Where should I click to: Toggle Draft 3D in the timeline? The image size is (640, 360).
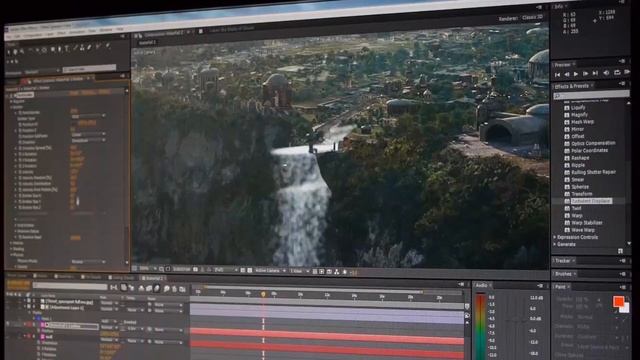131,288
